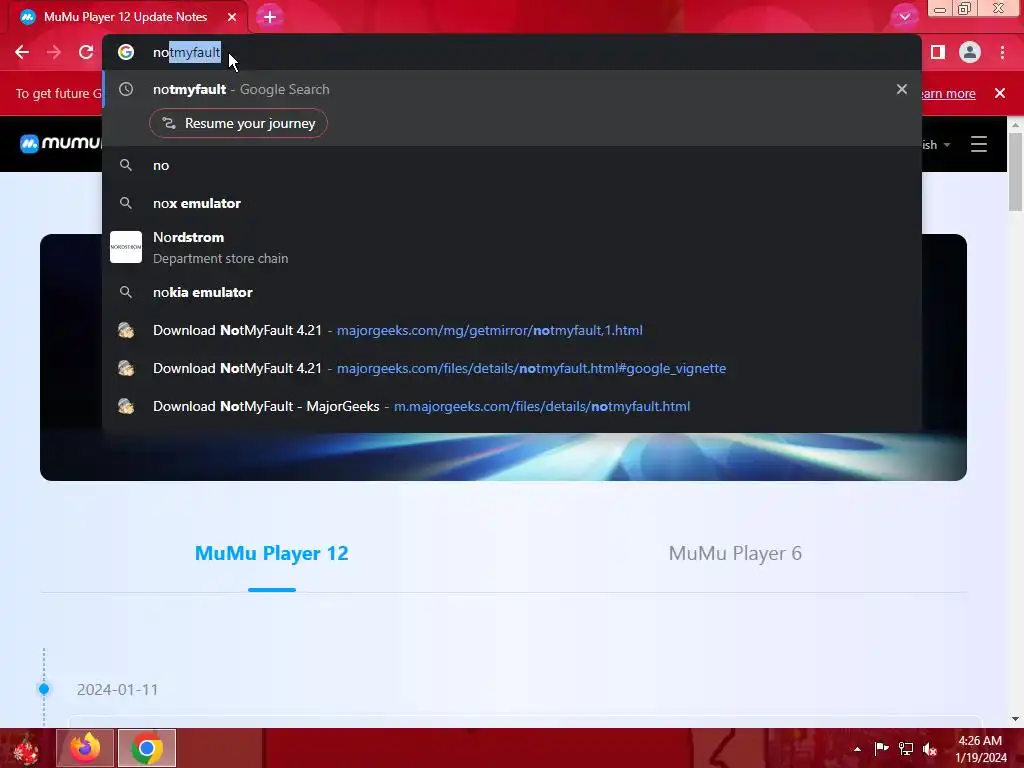Screen dimensions: 1024x768
Task: Open the Action Center flag icon
Action: point(881,748)
